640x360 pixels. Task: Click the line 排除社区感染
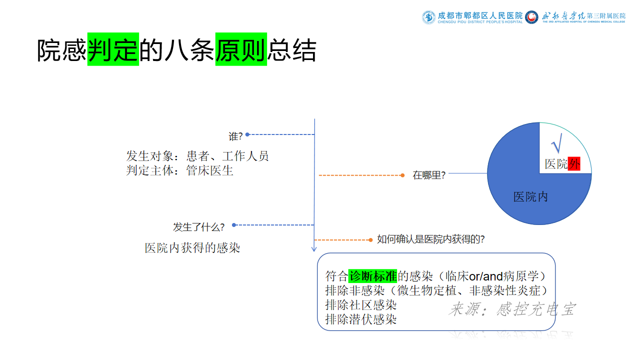click(x=361, y=305)
